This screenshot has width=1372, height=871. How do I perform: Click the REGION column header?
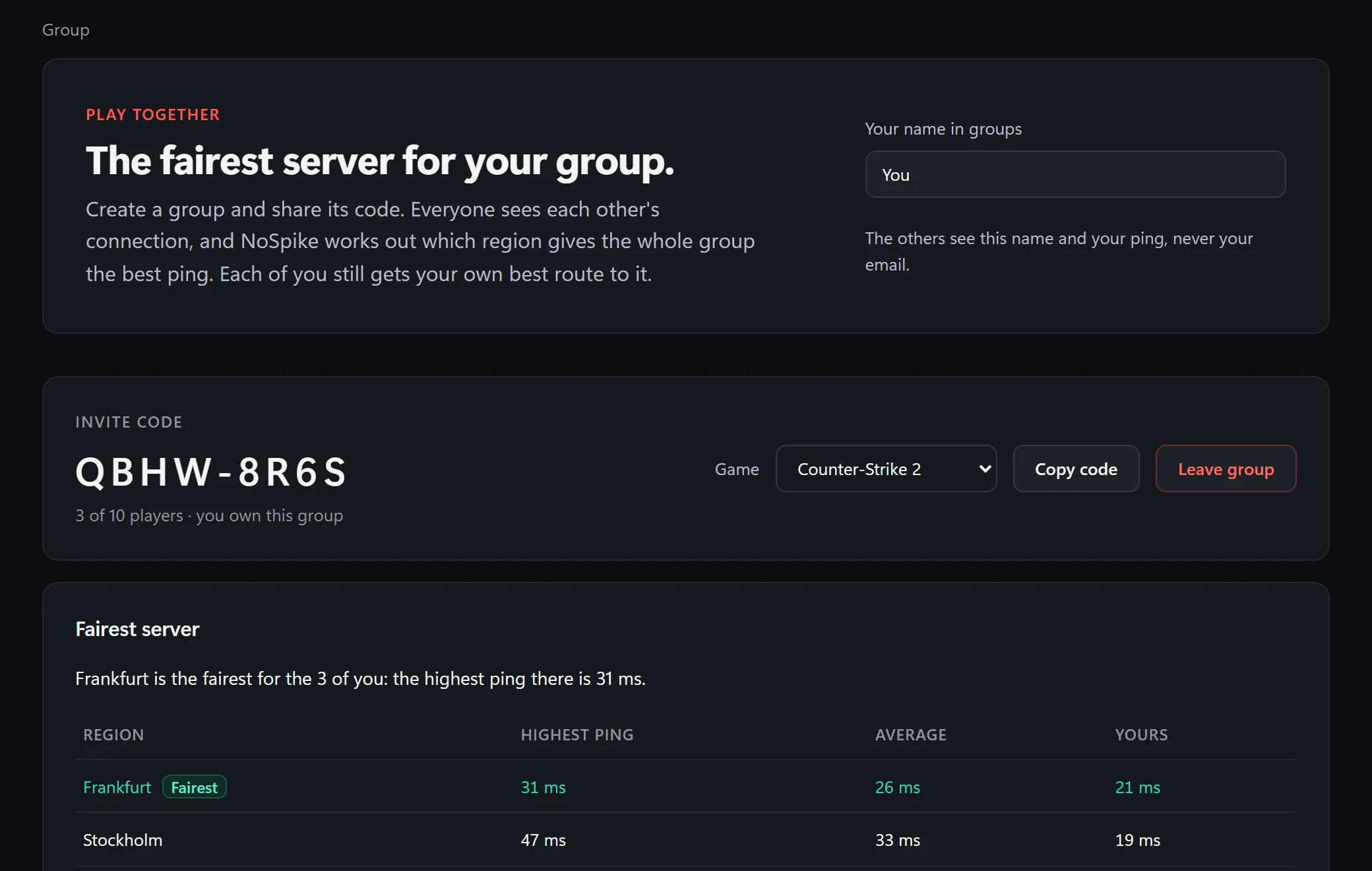click(x=113, y=734)
